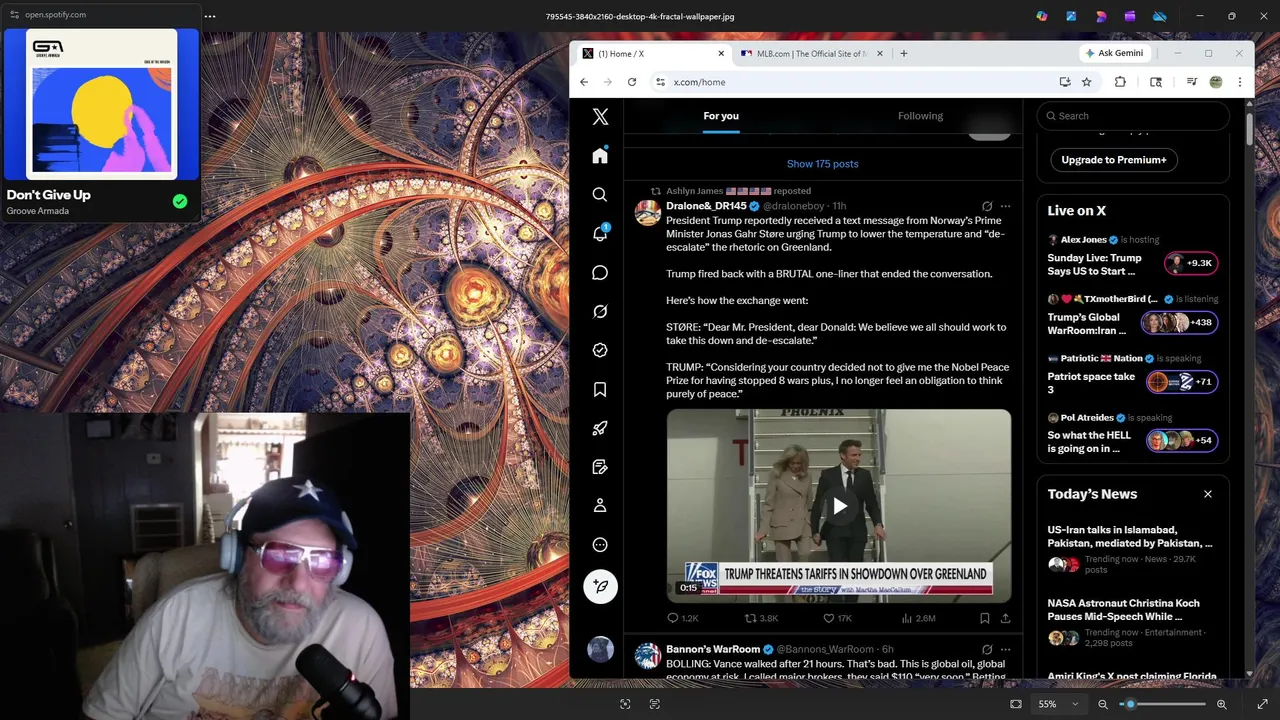Click install app icon in address bar
This screenshot has width=1280, height=720.
[1065, 82]
